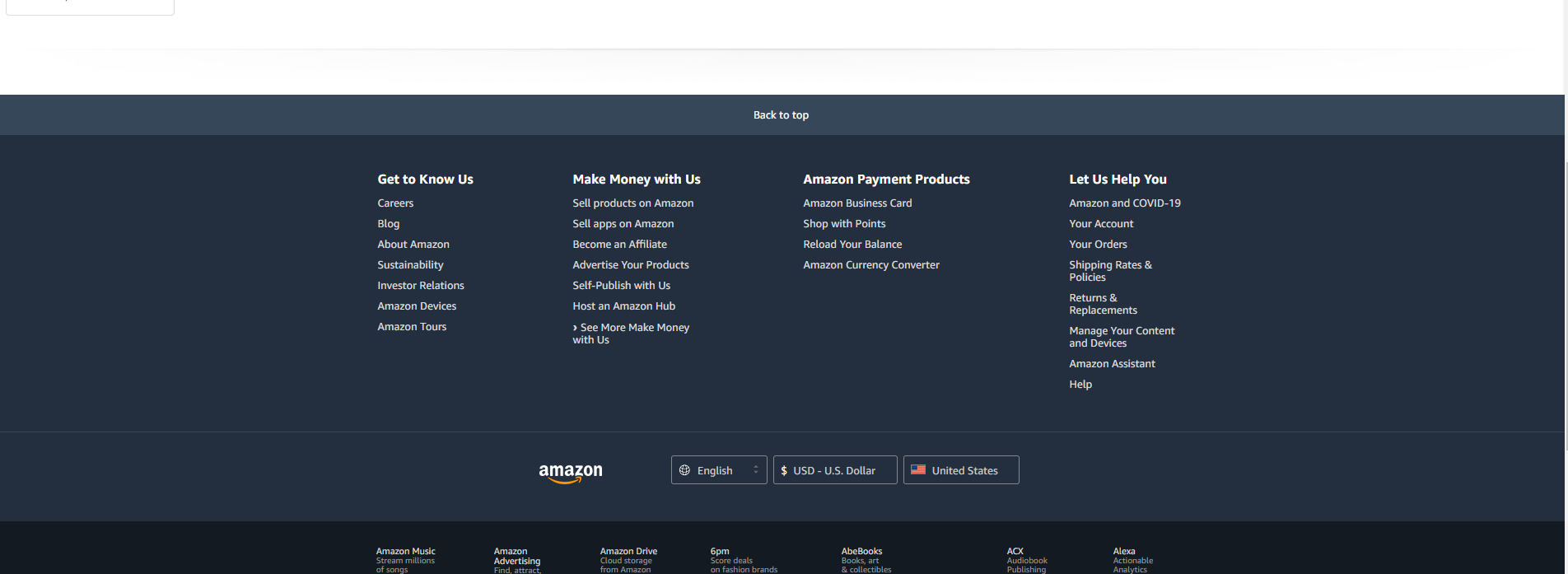Open ACX Audiobook Publishing link
The image size is (1568, 574).
click(1027, 560)
